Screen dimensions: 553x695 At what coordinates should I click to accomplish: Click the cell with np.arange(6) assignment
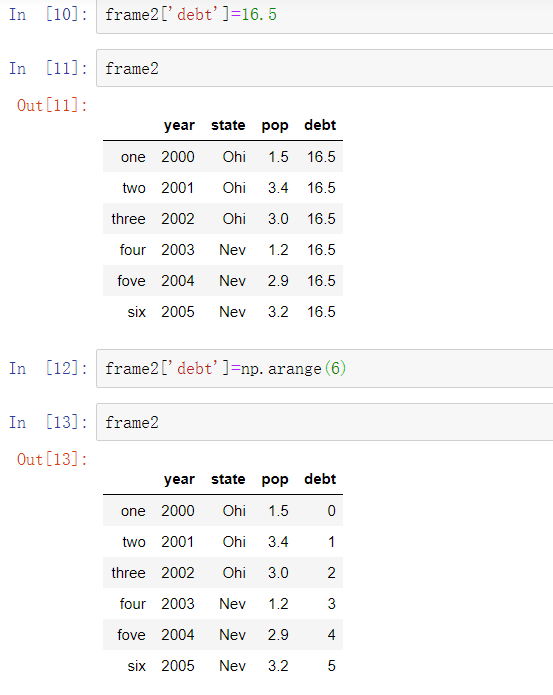[x=324, y=368]
